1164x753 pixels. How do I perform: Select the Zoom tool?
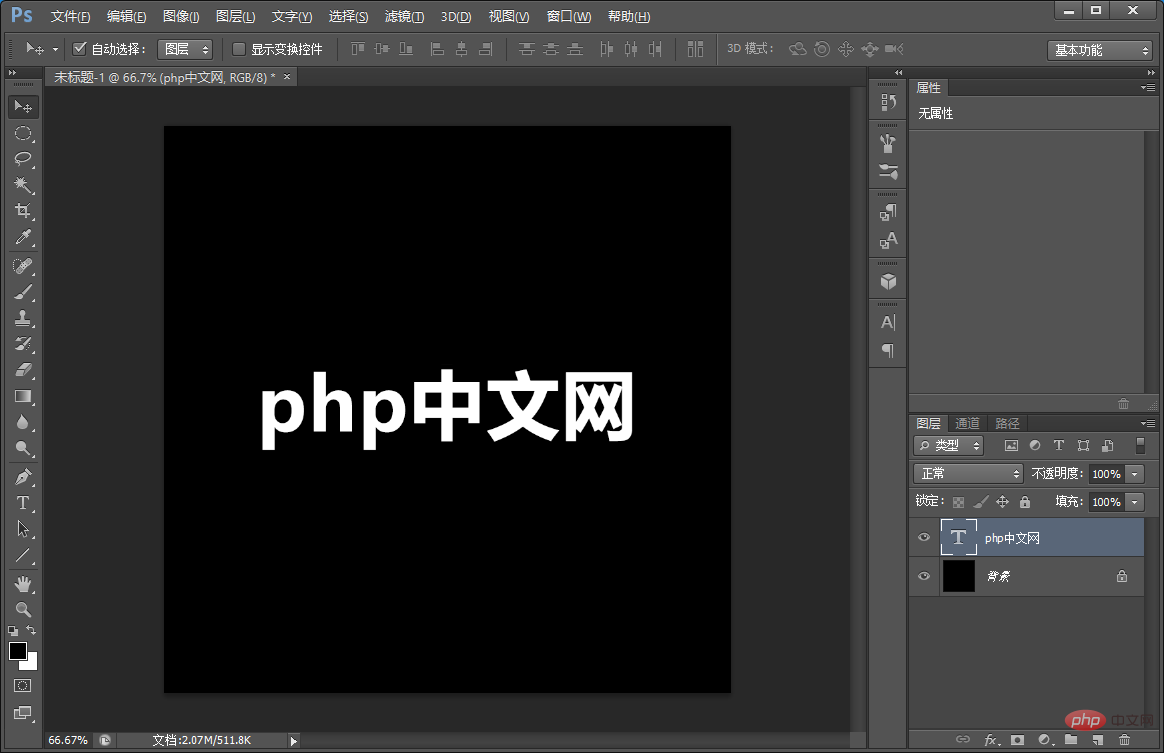[23, 610]
